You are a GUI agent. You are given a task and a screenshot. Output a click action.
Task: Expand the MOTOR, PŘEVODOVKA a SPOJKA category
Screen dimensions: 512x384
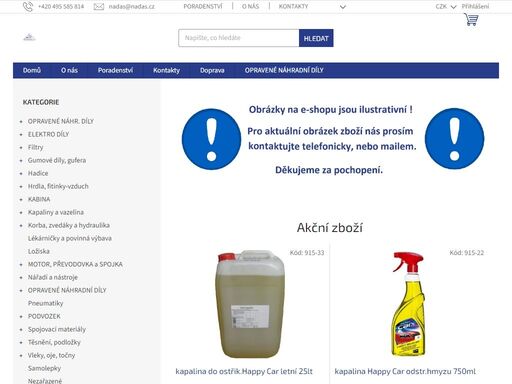[x=75, y=264]
